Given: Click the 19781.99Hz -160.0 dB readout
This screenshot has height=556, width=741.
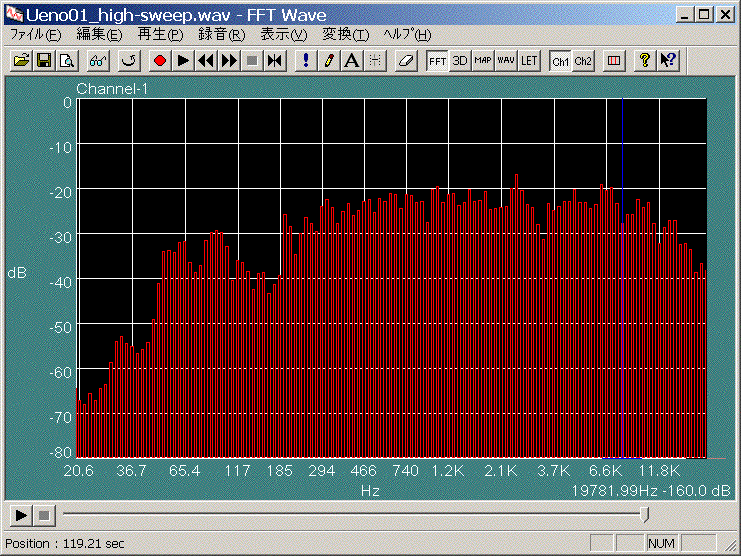Looking at the screenshot, I should pos(651,491).
